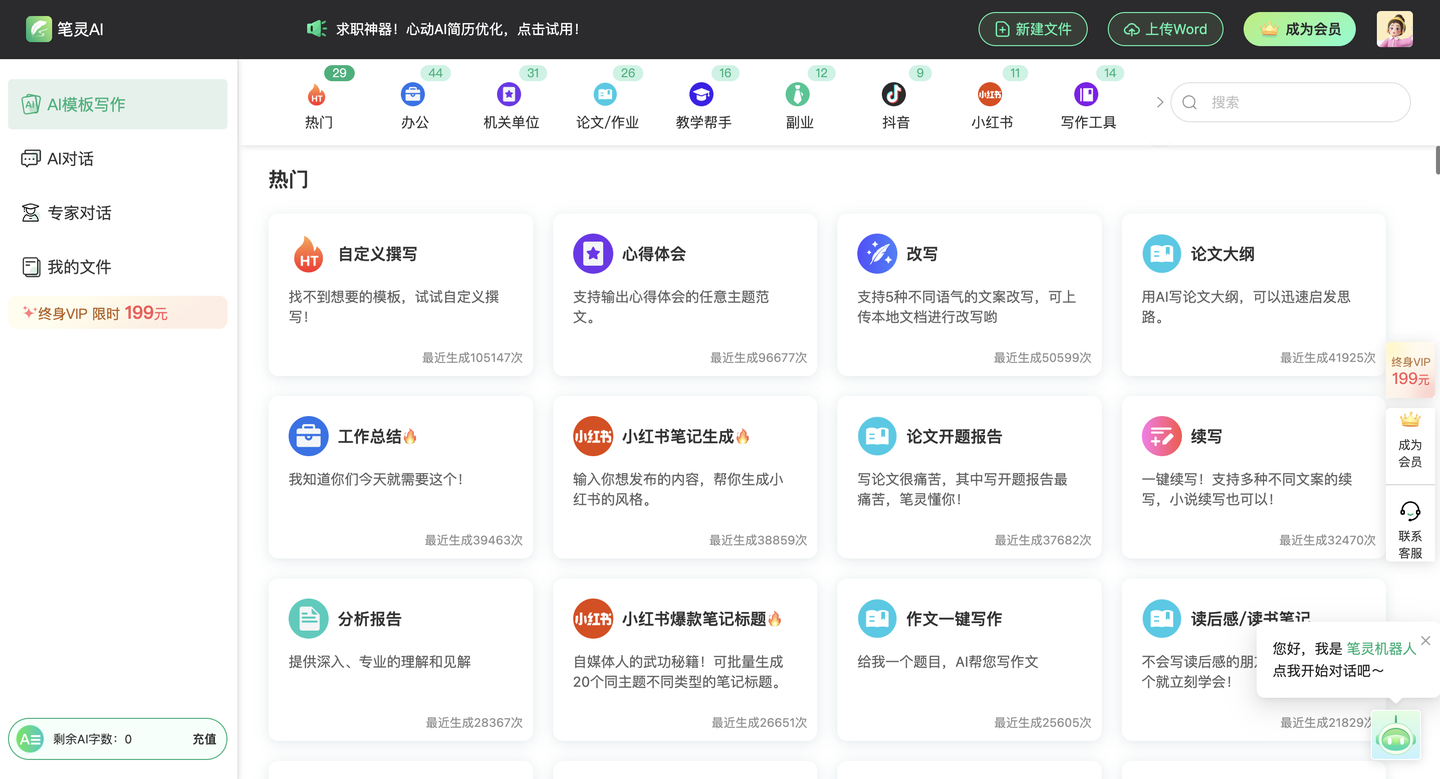Image resolution: width=1440 pixels, height=779 pixels.
Task: Select the 写作工具 category icon
Action: coord(1086,94)
